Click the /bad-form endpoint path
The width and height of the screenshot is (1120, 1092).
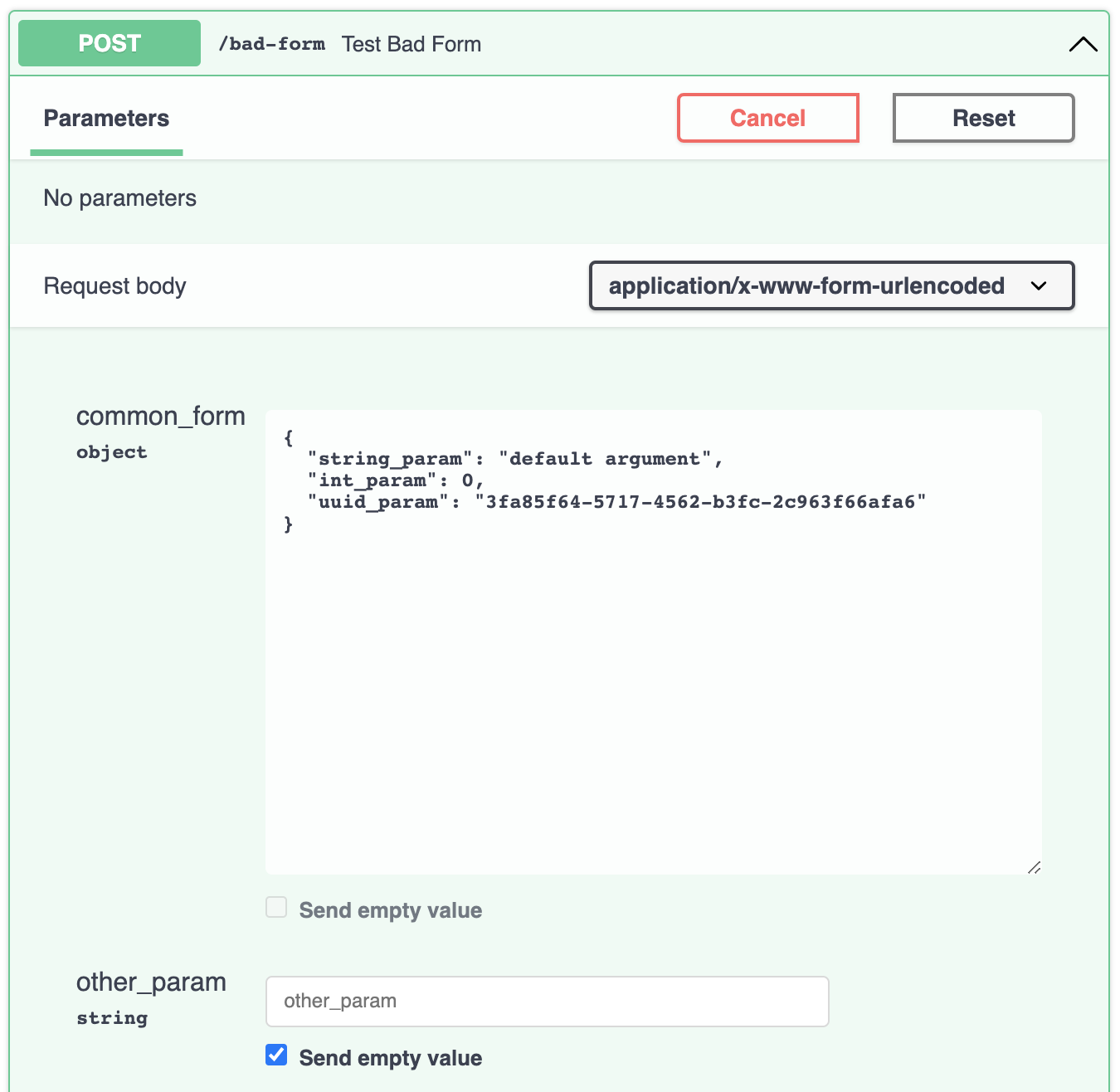pos(271,44)
